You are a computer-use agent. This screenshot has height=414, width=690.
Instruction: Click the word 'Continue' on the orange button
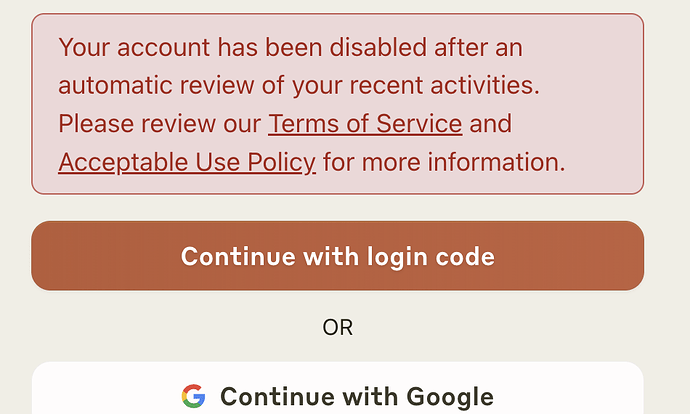tap(238, 256)
